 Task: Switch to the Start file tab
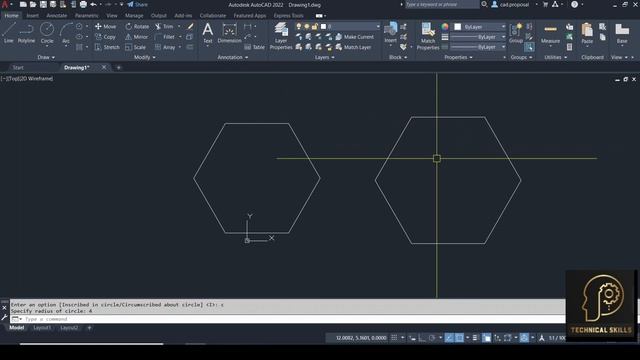(18, 68)
